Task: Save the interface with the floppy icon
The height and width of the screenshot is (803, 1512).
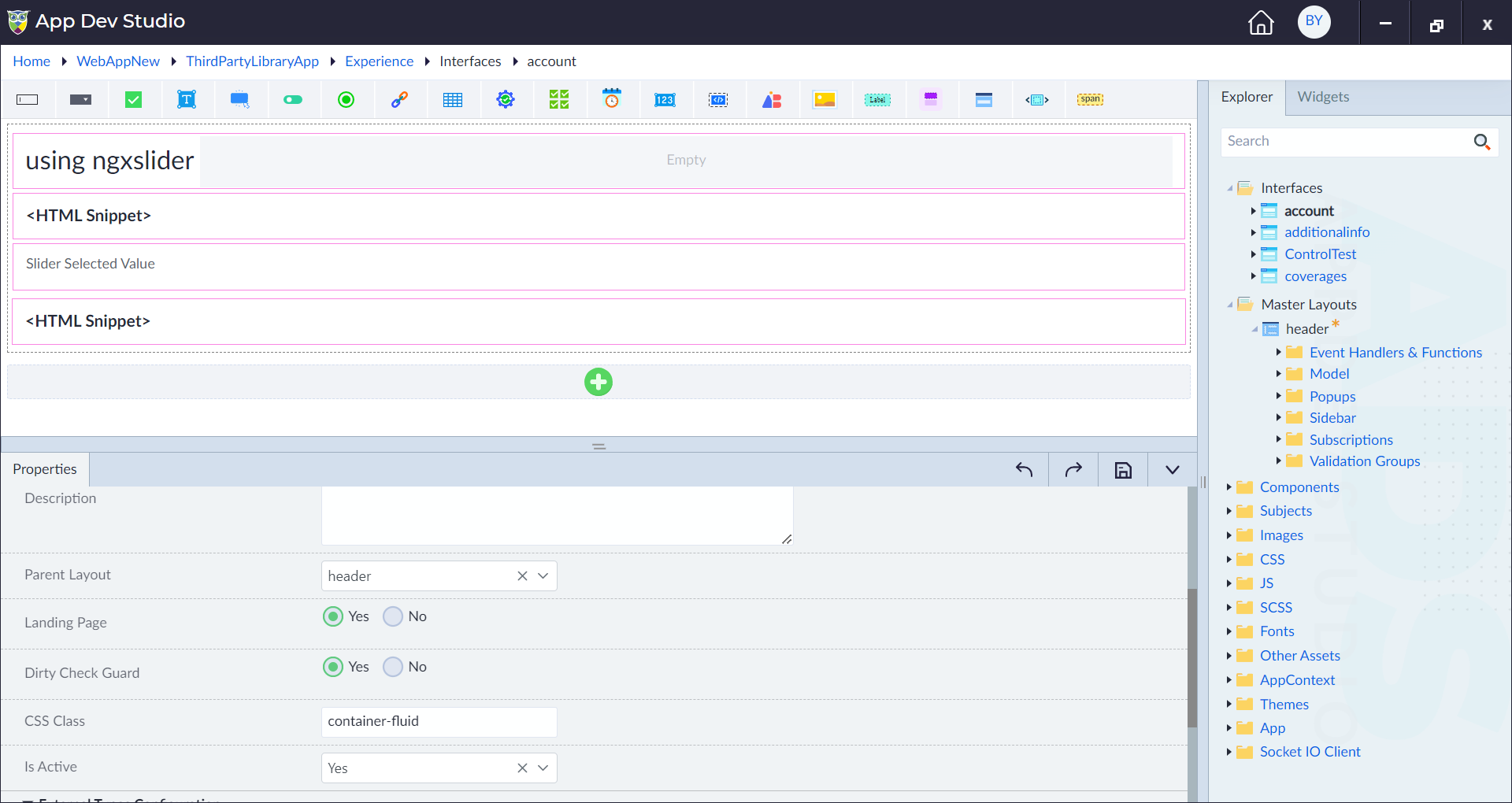Action: [1123, 470]
